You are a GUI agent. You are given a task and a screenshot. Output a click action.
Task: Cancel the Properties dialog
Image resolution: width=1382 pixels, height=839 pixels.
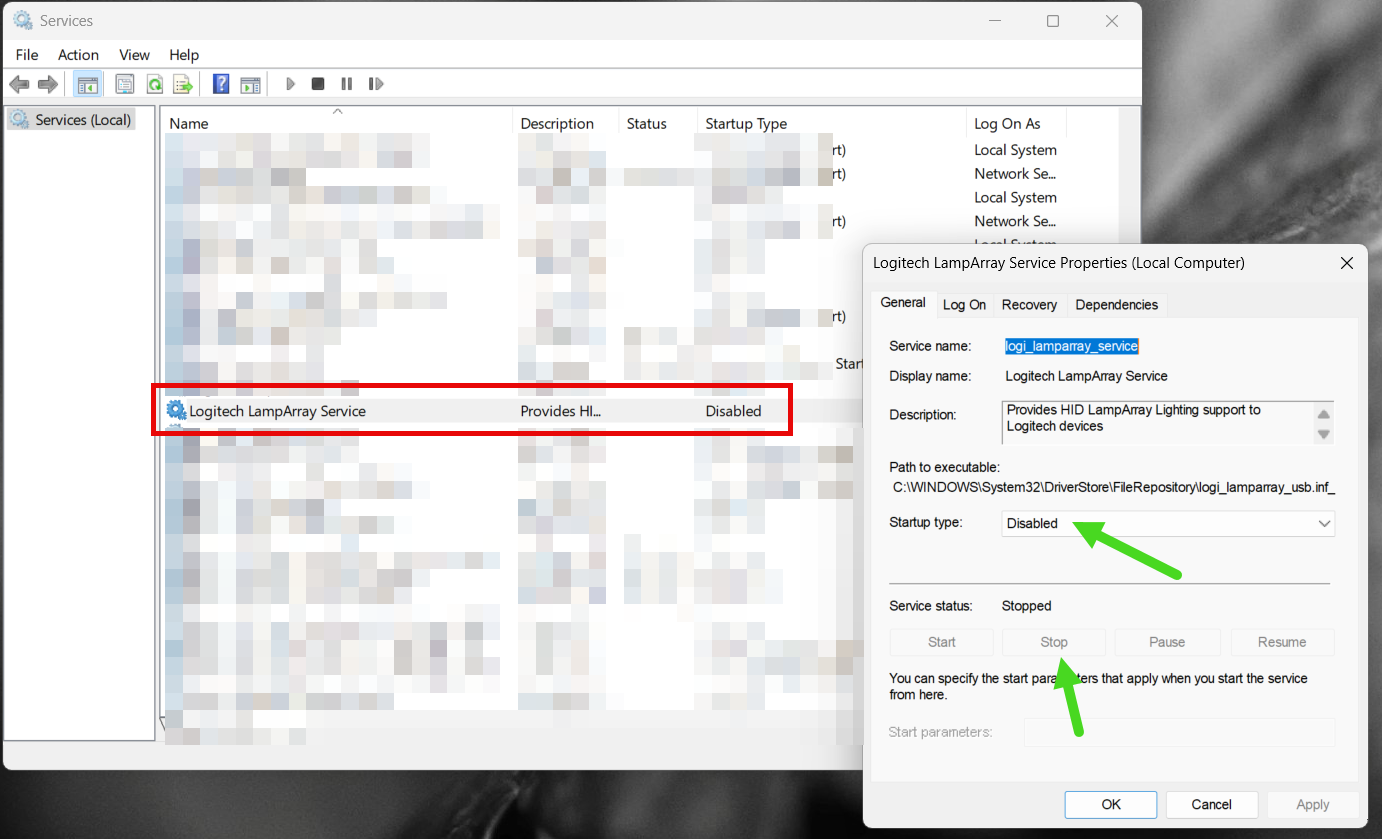click(x=1211, y=804)
